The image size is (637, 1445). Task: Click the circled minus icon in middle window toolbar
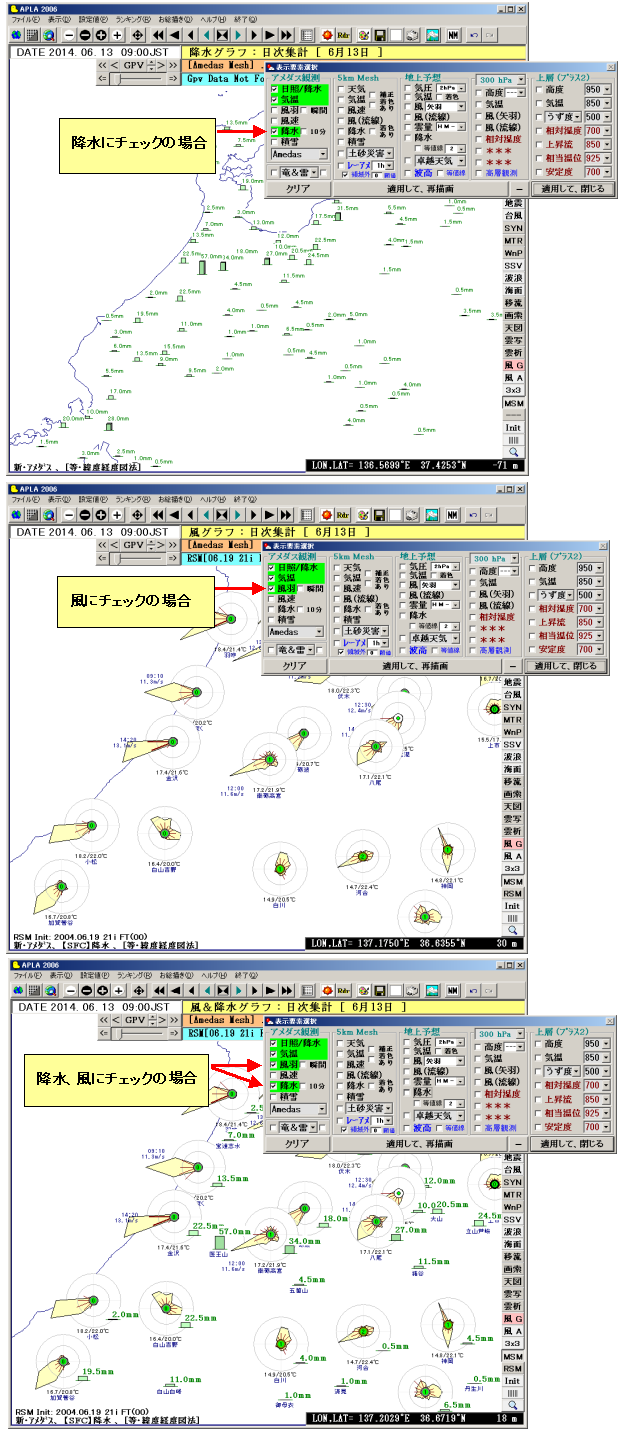(86, 516)
